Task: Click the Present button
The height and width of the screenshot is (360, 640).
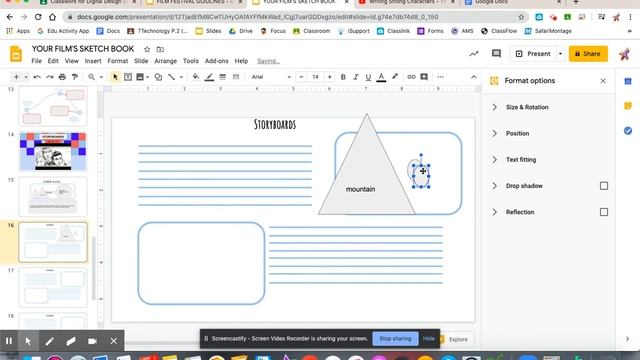Action: pyautogui.click(x=533, y=54)
